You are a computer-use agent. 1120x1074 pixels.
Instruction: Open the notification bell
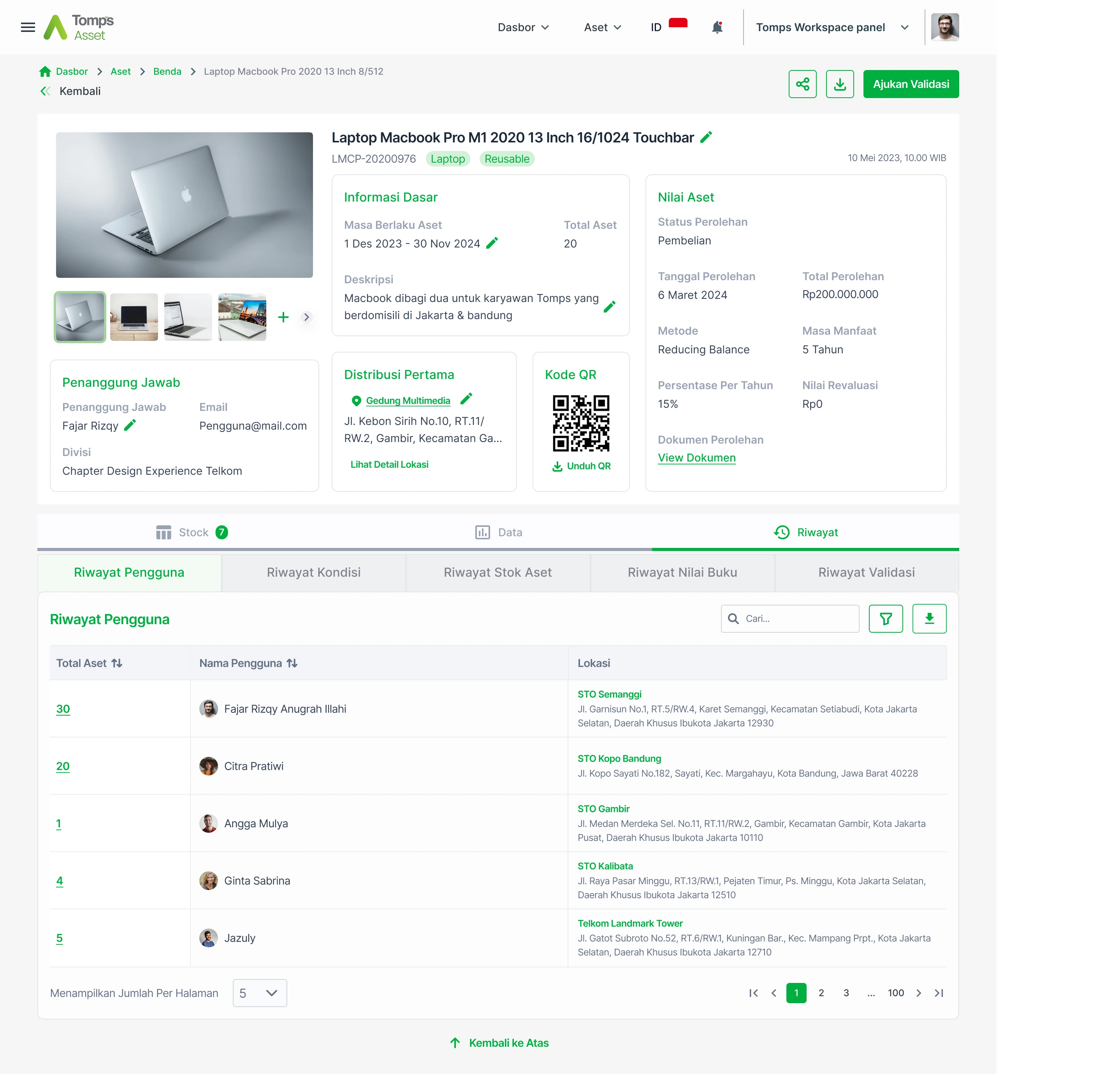[x=717, y=27]
